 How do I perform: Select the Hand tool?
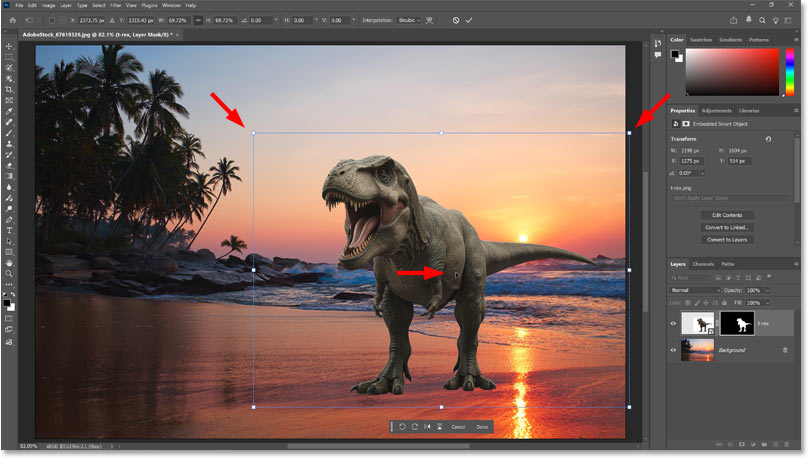point(9,263)
